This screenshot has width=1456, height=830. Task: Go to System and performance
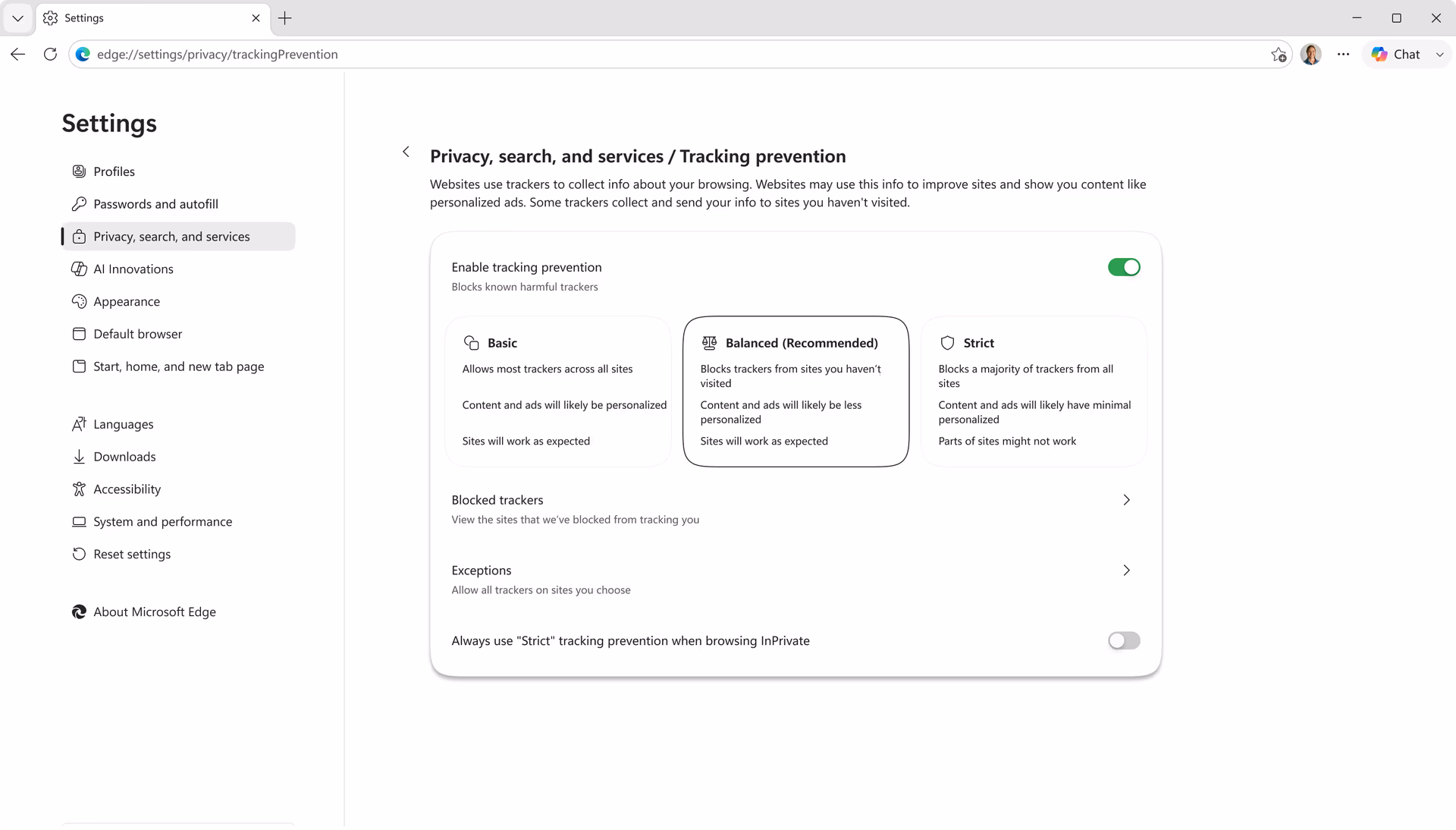(x=179, y=522)
